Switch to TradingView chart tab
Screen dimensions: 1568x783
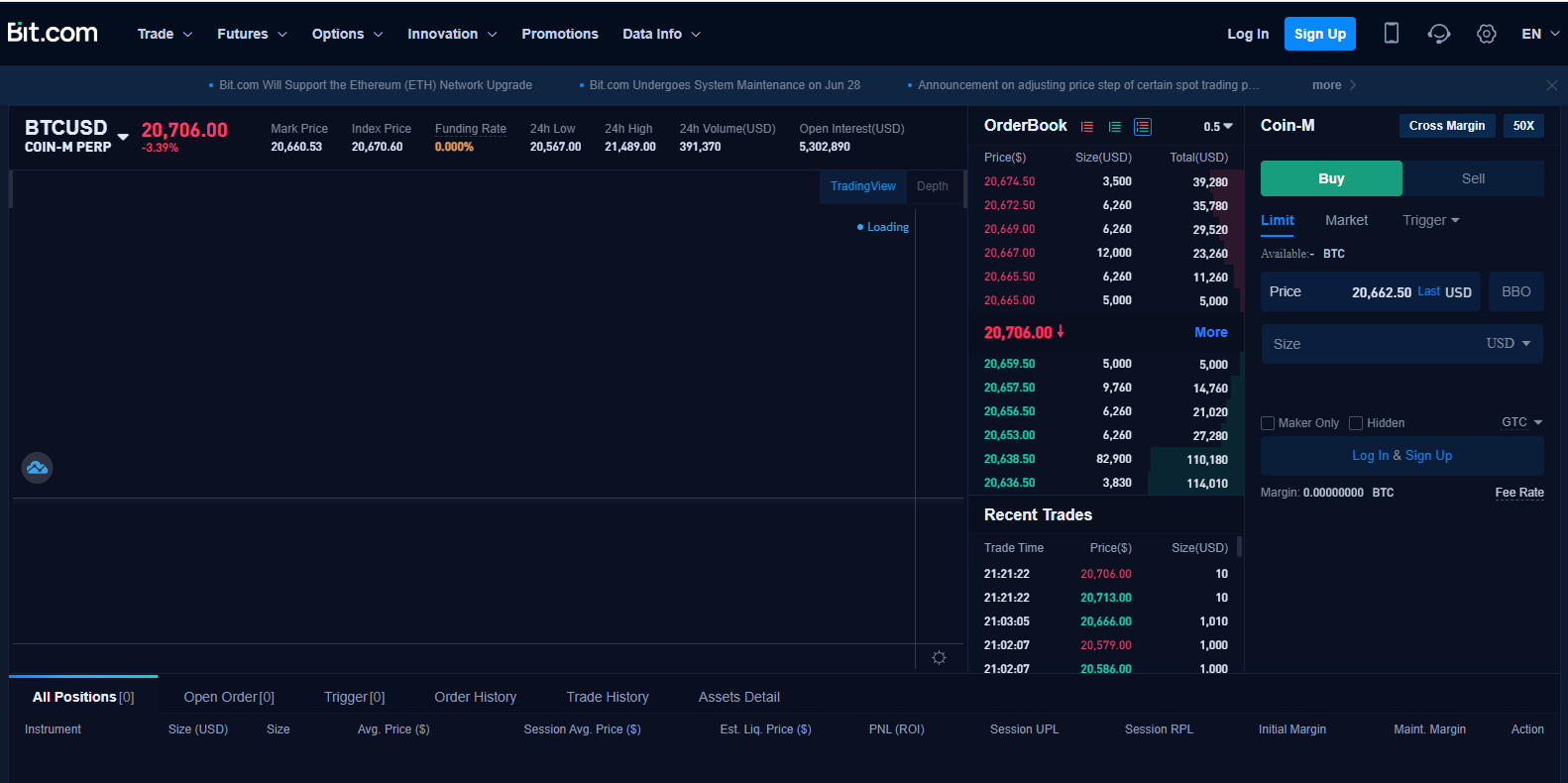tap(863, 186)
